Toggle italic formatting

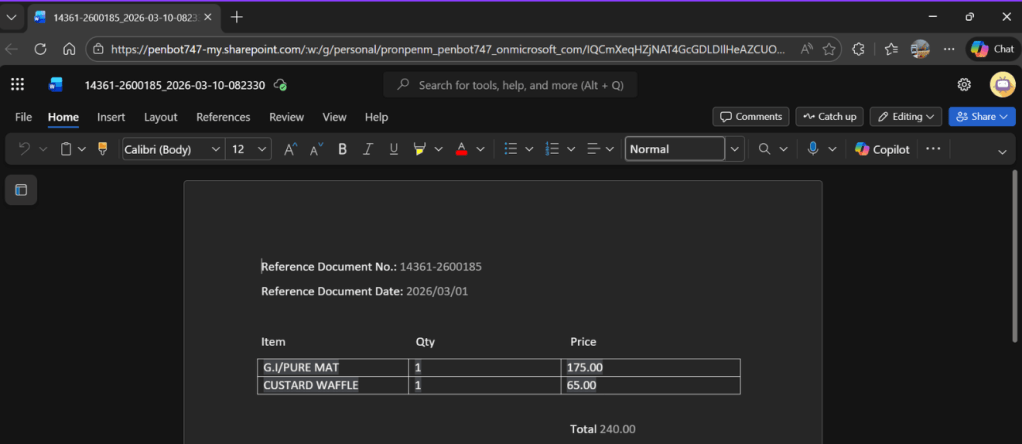[368, 149]
